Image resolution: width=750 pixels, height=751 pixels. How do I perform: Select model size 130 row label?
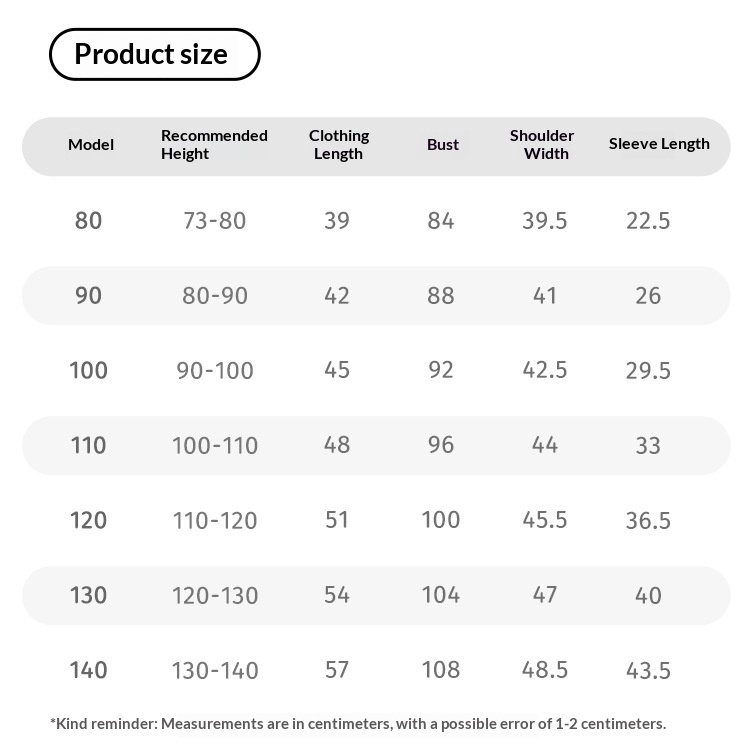click(x=89, y=595)
